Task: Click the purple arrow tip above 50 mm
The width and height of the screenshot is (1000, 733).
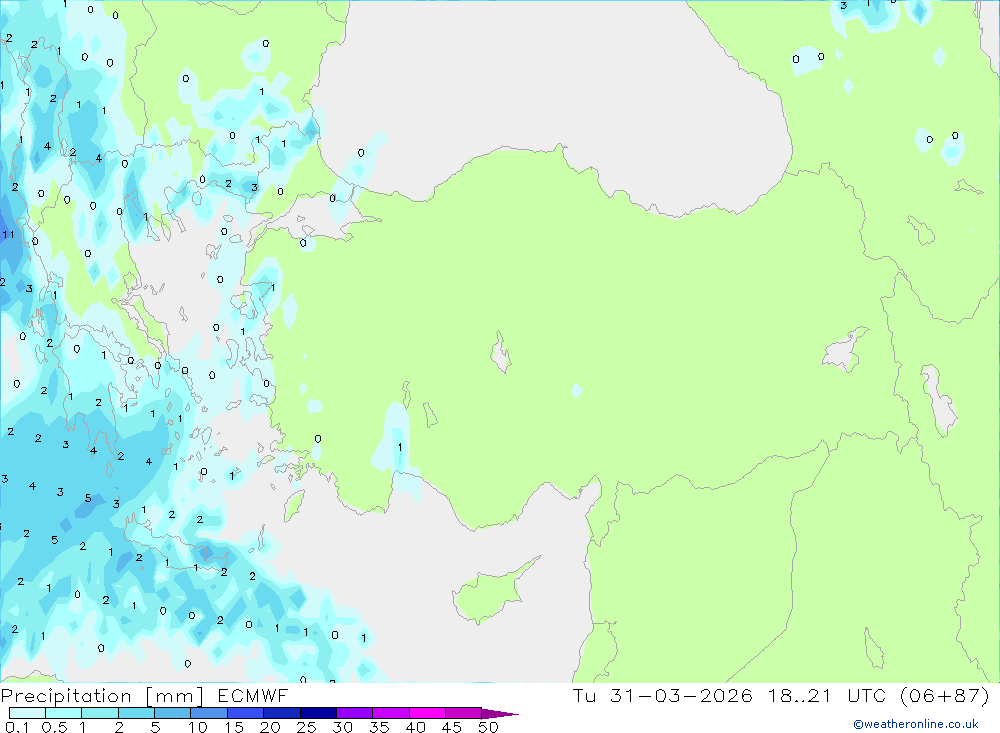Action: click(x=500, y=714)
